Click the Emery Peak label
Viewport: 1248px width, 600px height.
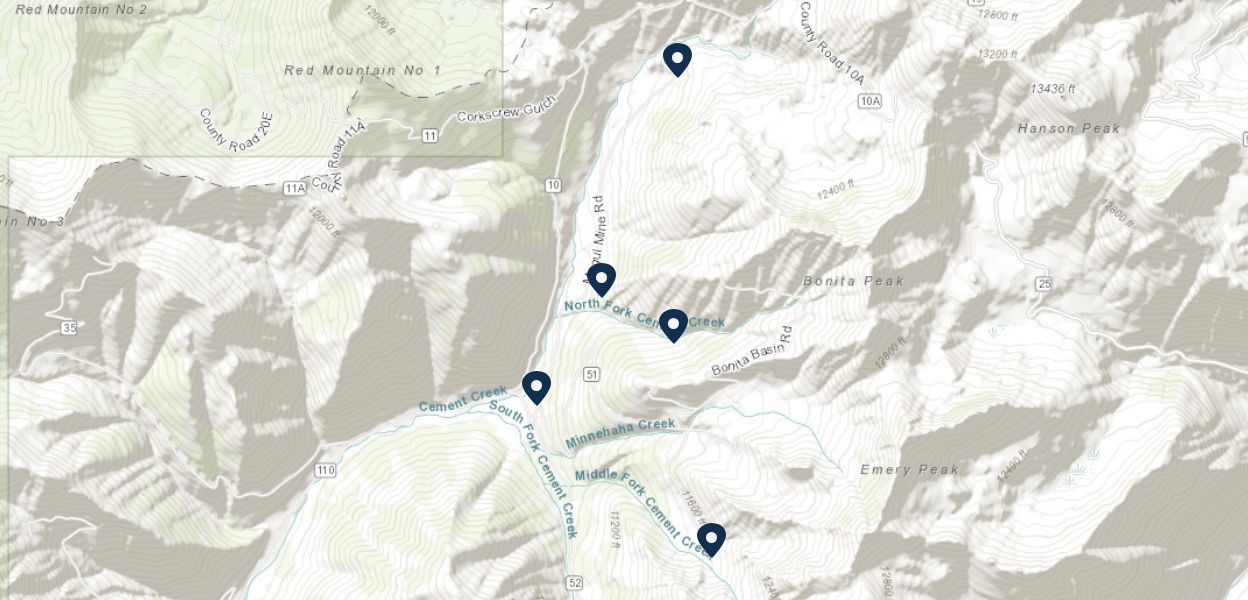click(910, 469)
